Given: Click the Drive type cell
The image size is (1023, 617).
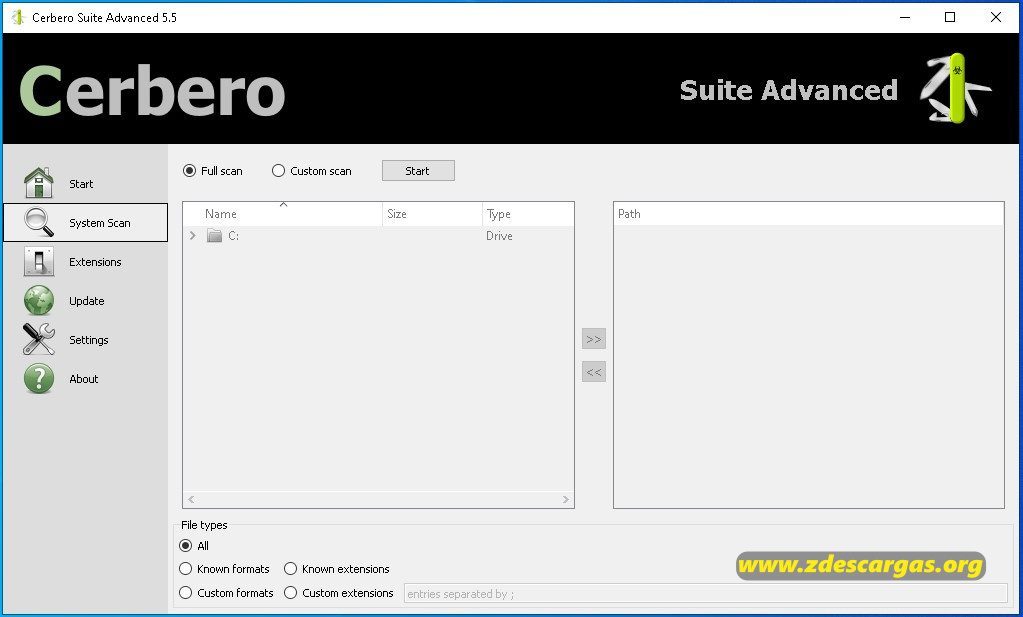Looking at the screenshot, I should click(499, 236).
